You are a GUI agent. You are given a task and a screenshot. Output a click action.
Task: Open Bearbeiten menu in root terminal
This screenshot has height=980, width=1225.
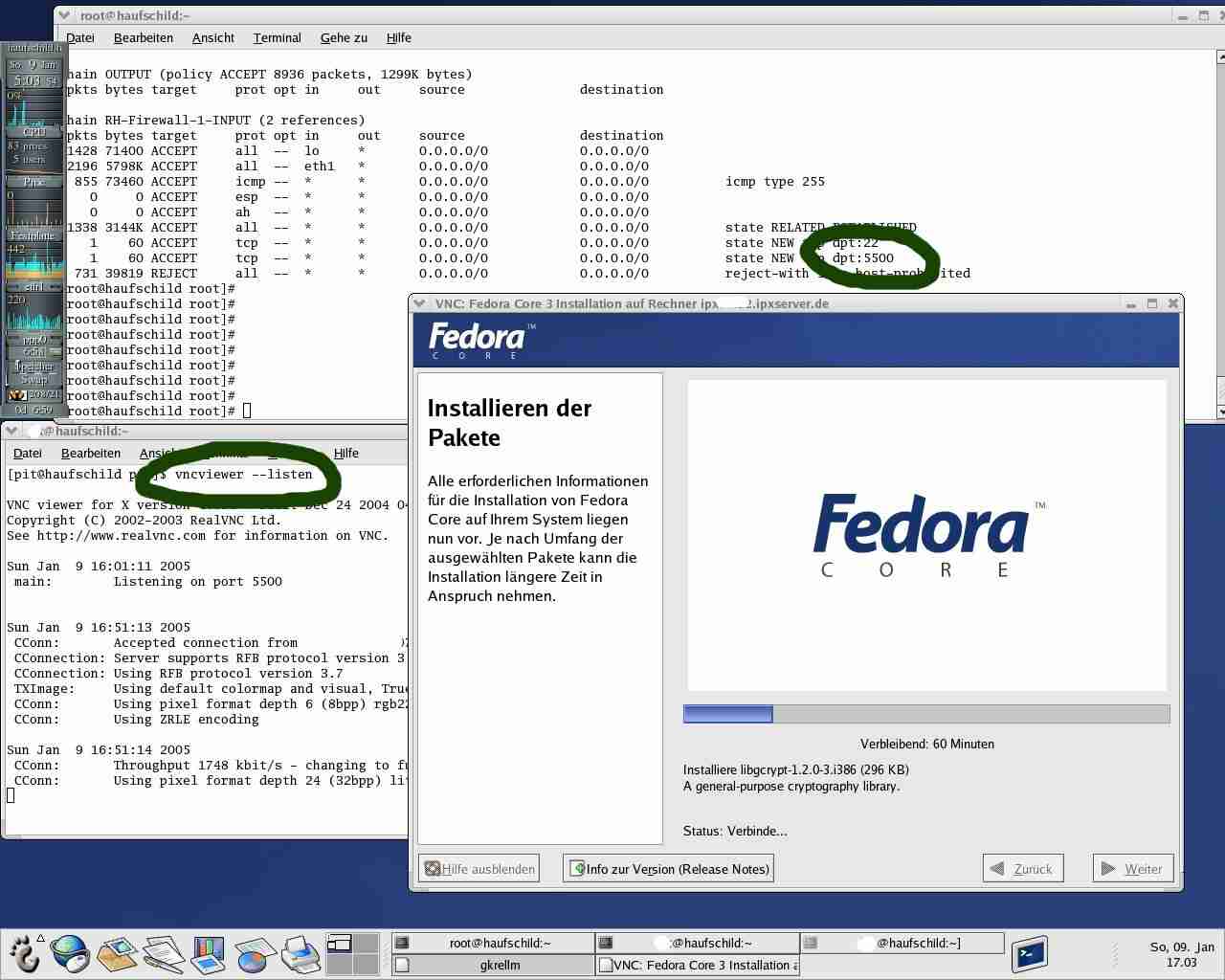click(x=144, y=37)
